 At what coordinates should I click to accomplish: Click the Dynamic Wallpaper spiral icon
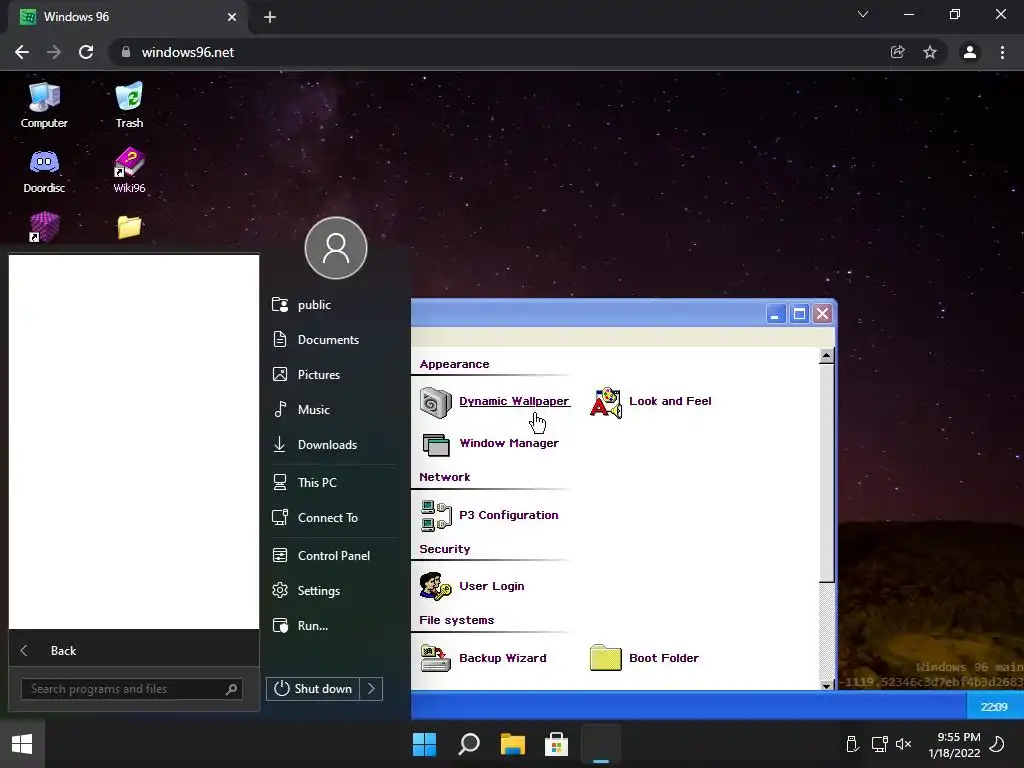pyautogui.click(x=436, y=402)
